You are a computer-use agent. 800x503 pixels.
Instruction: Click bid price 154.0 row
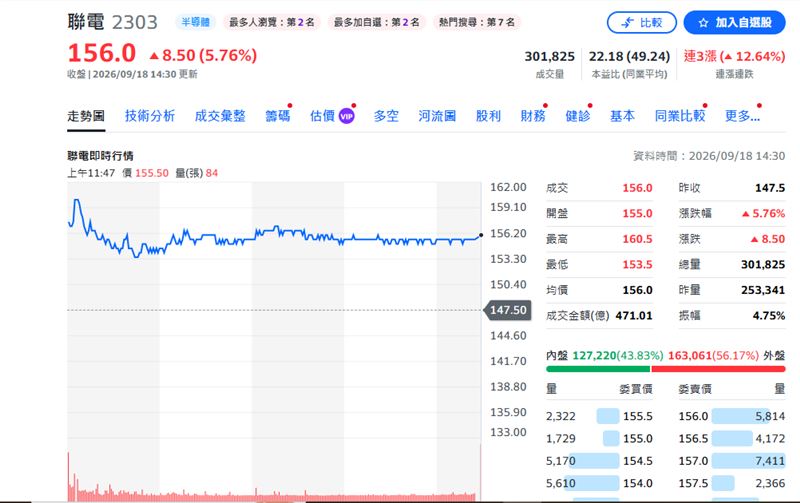pos(599,484)
